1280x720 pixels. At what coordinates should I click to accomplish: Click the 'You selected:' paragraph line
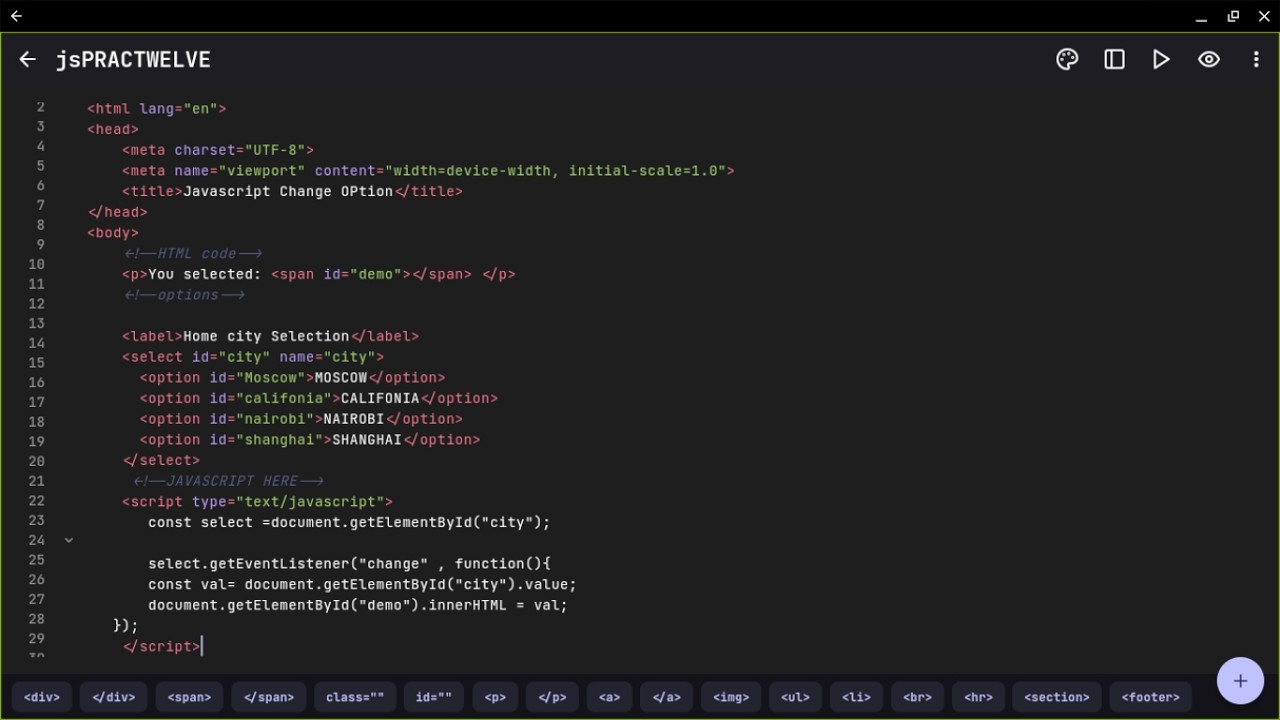318,274
